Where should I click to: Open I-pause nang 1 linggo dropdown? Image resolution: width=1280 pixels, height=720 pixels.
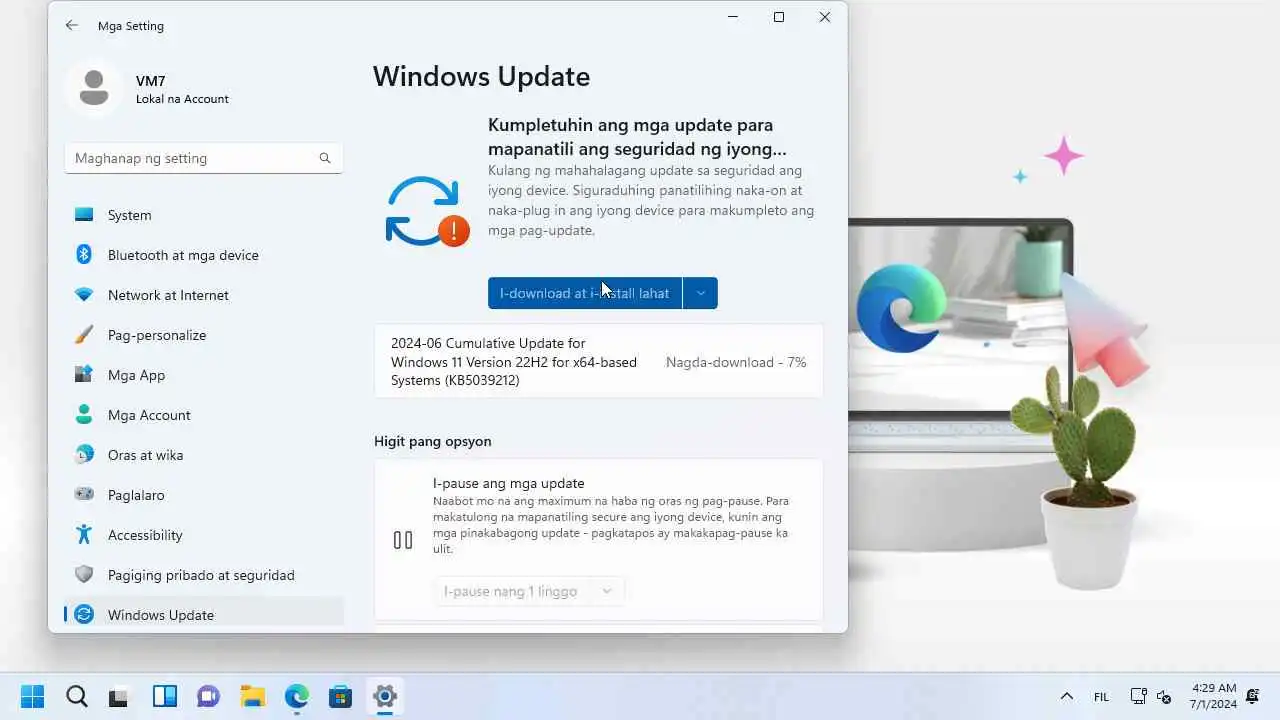pyautogui.click(x=529, y=591)
